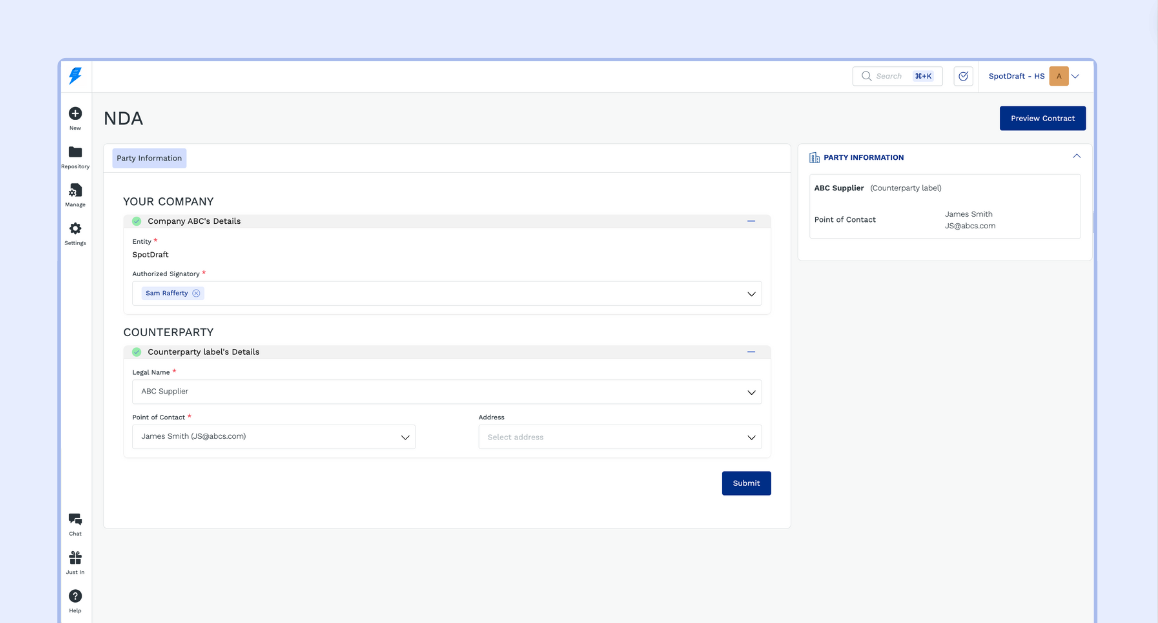Open the New item plus icon
This screenshot has width=1158, height=623.
click(x=75, y=114)
